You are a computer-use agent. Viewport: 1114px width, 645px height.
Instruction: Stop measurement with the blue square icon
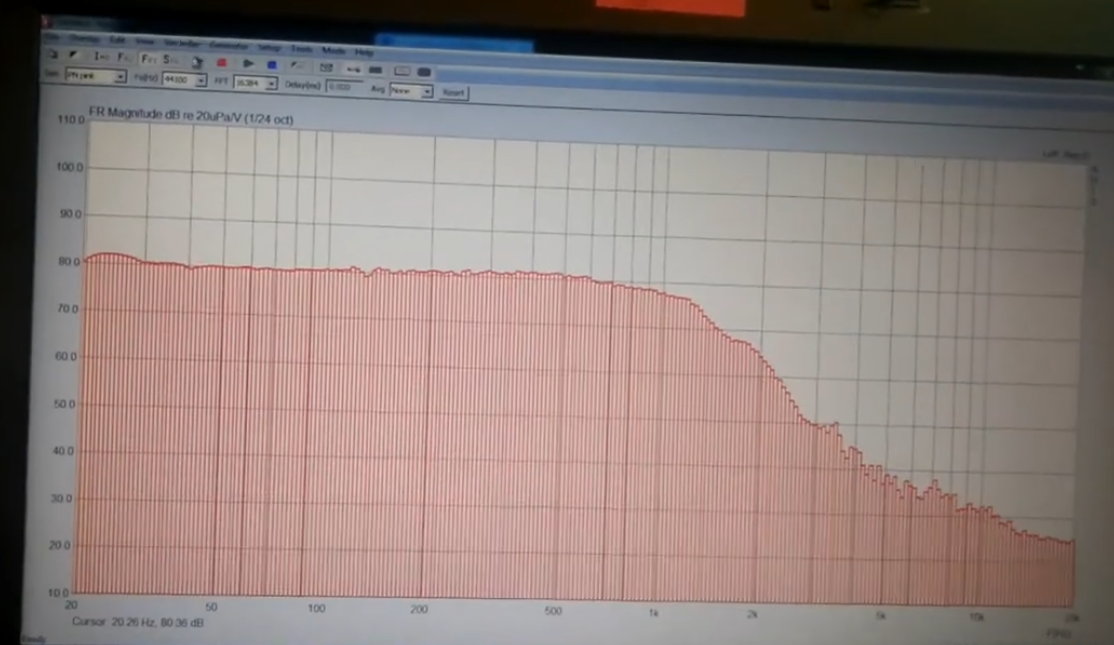coord(272,65)
